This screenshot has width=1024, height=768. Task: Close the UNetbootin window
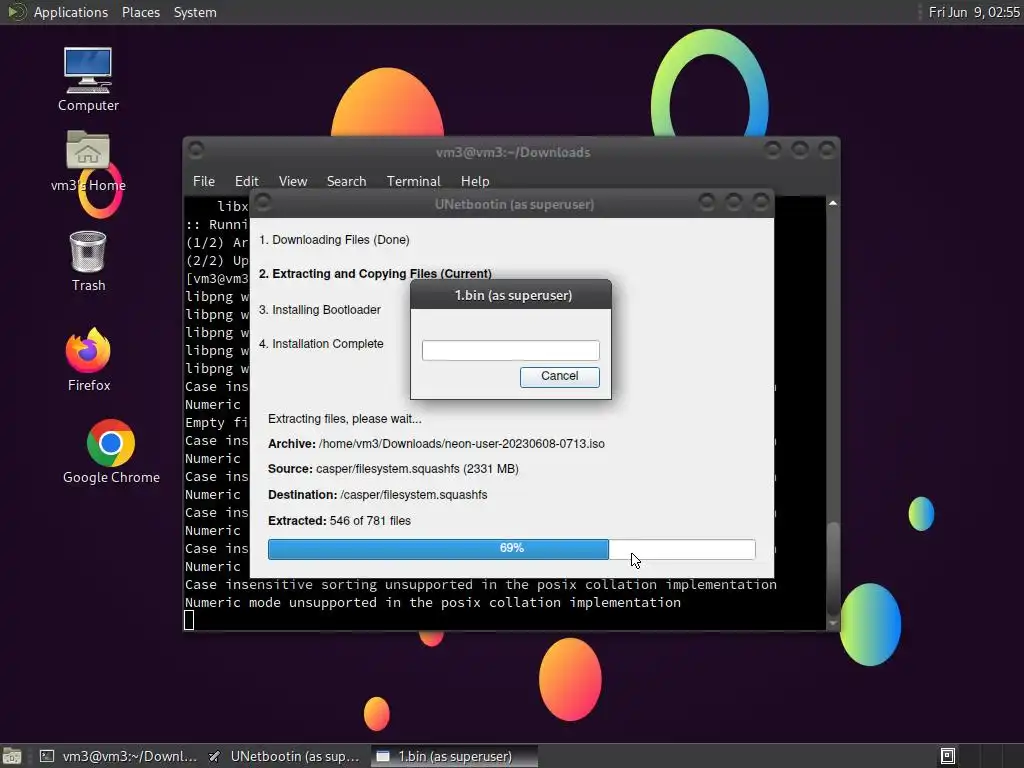[761, 202]
